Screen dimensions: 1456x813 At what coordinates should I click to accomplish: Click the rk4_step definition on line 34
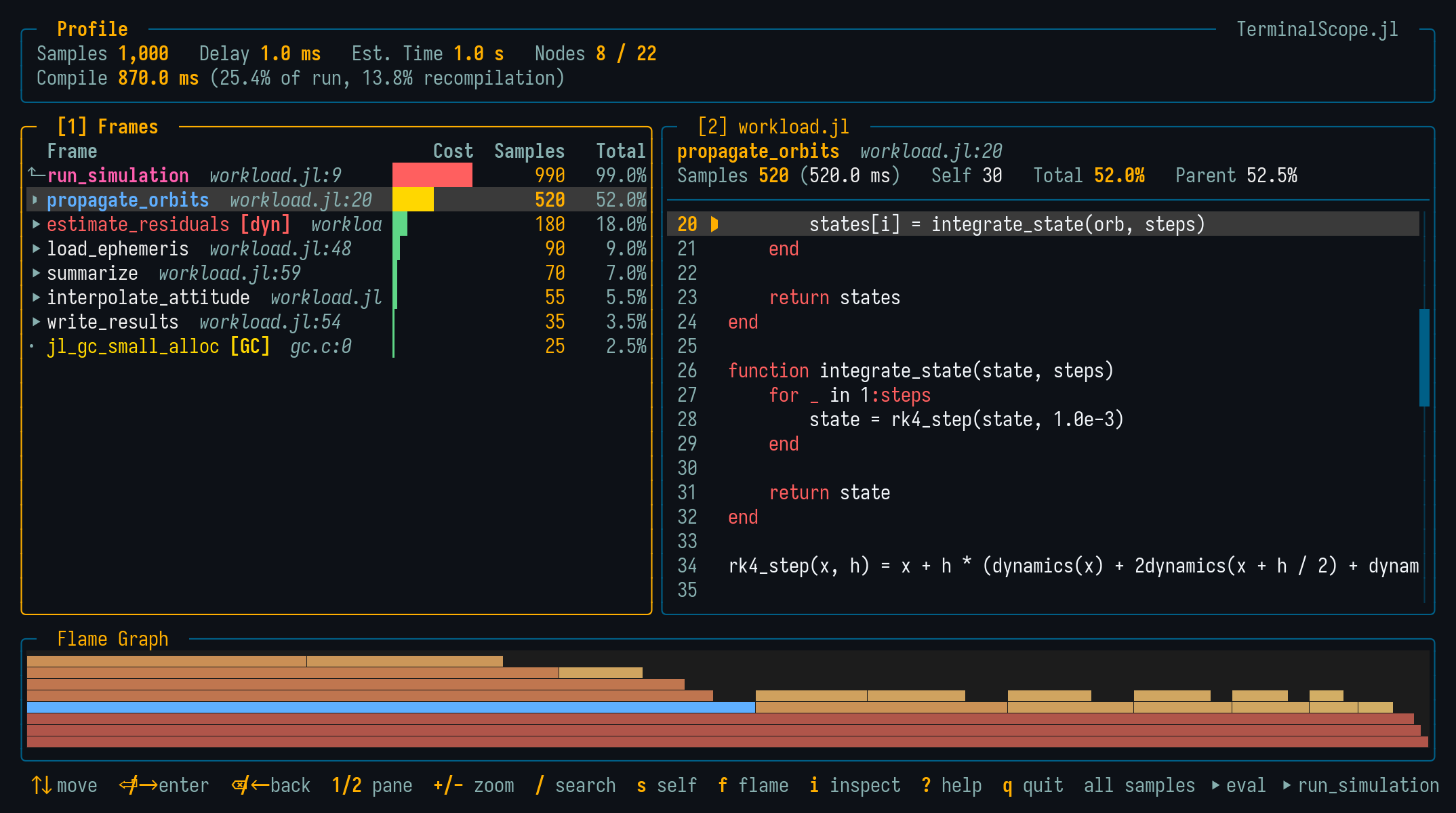tap(1073, 566)
